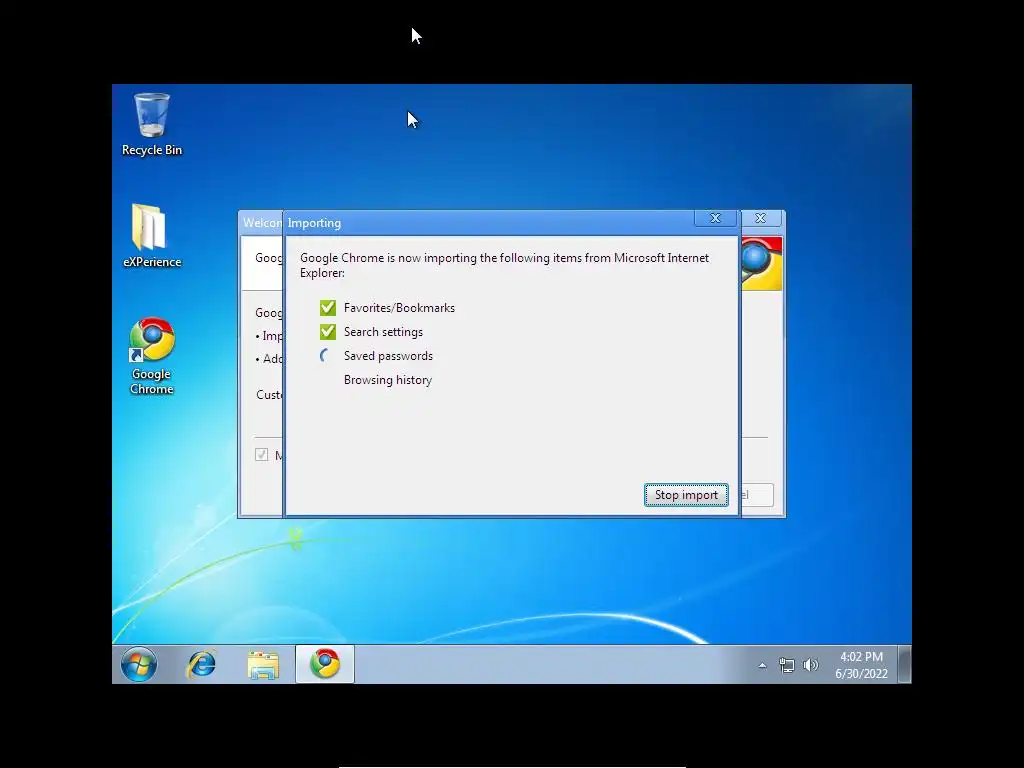Viewport: 1024px width, 768px height.
Task: Click the Search settings green checkmark
Action: (x=328, y=332)
